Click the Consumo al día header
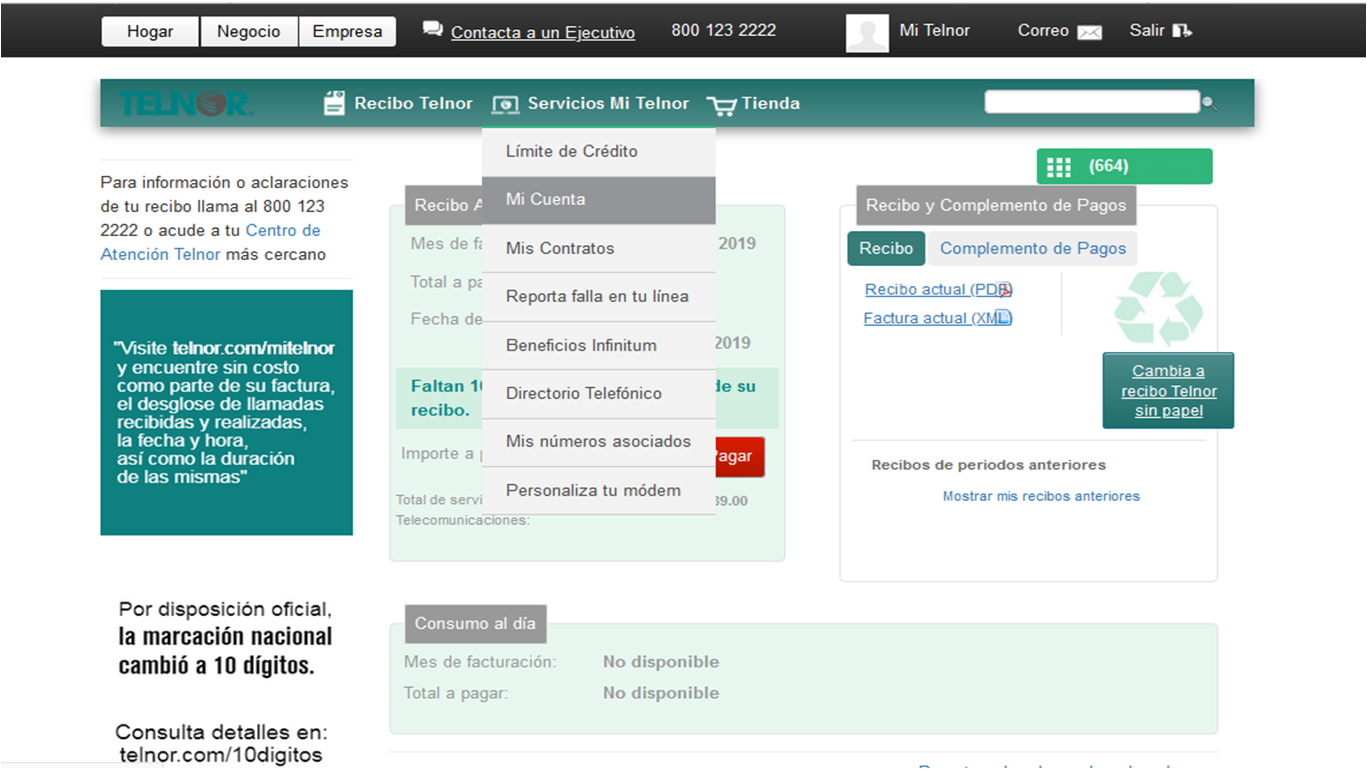 pos(475,624)
